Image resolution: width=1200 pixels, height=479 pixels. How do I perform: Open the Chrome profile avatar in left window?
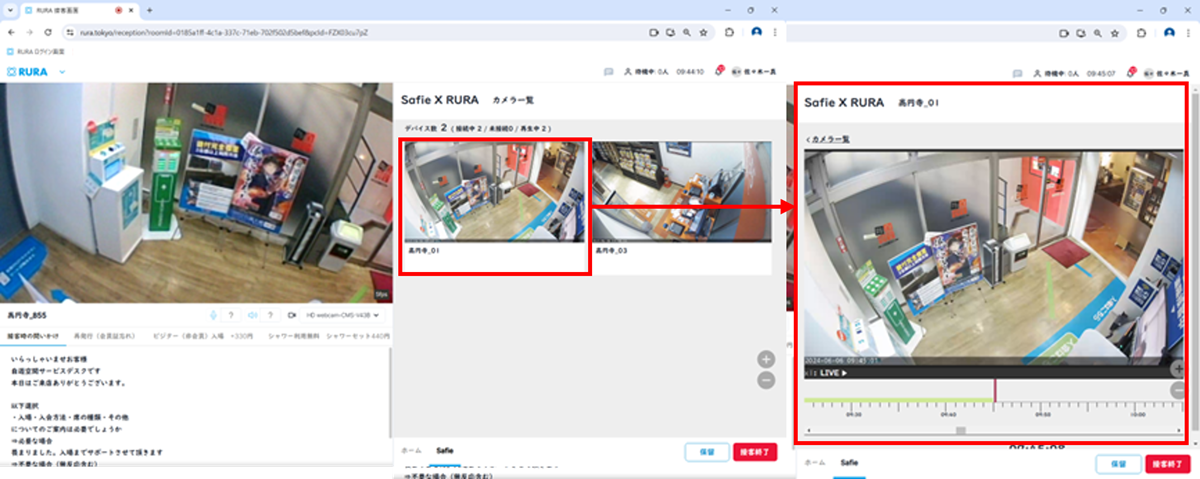[x=756, y=32]
